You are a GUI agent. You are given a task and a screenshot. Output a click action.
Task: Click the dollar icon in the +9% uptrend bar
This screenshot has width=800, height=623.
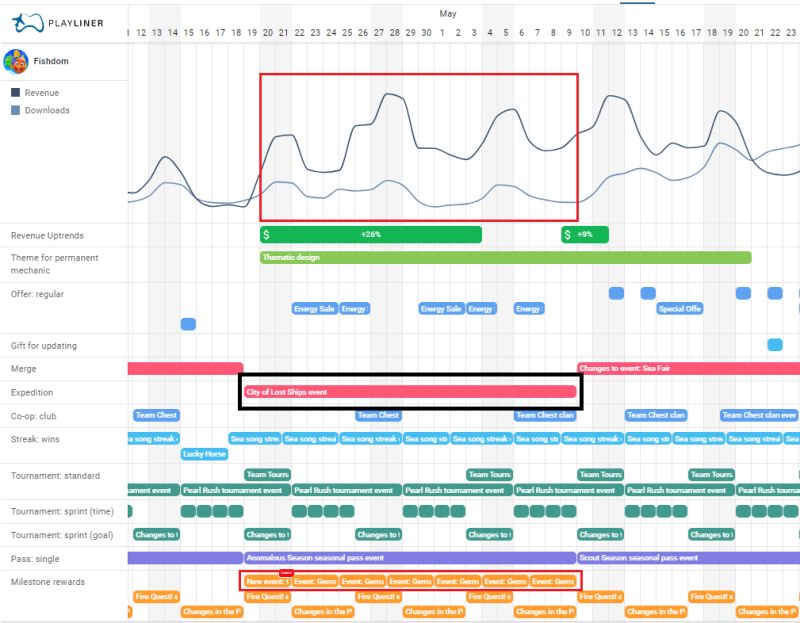[567, 235]
